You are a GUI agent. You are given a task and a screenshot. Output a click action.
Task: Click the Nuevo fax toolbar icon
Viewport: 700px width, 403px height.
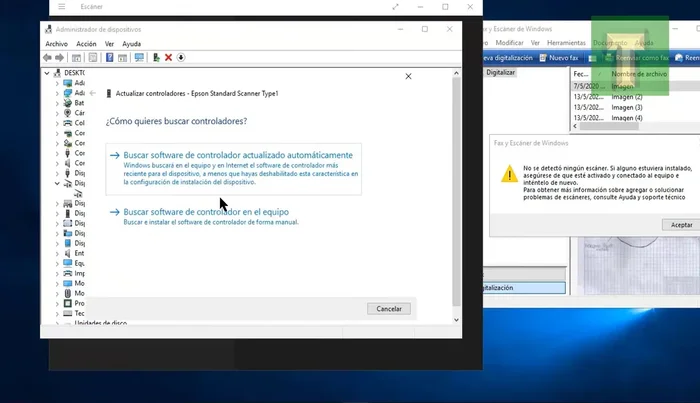[x=543, y=58]
